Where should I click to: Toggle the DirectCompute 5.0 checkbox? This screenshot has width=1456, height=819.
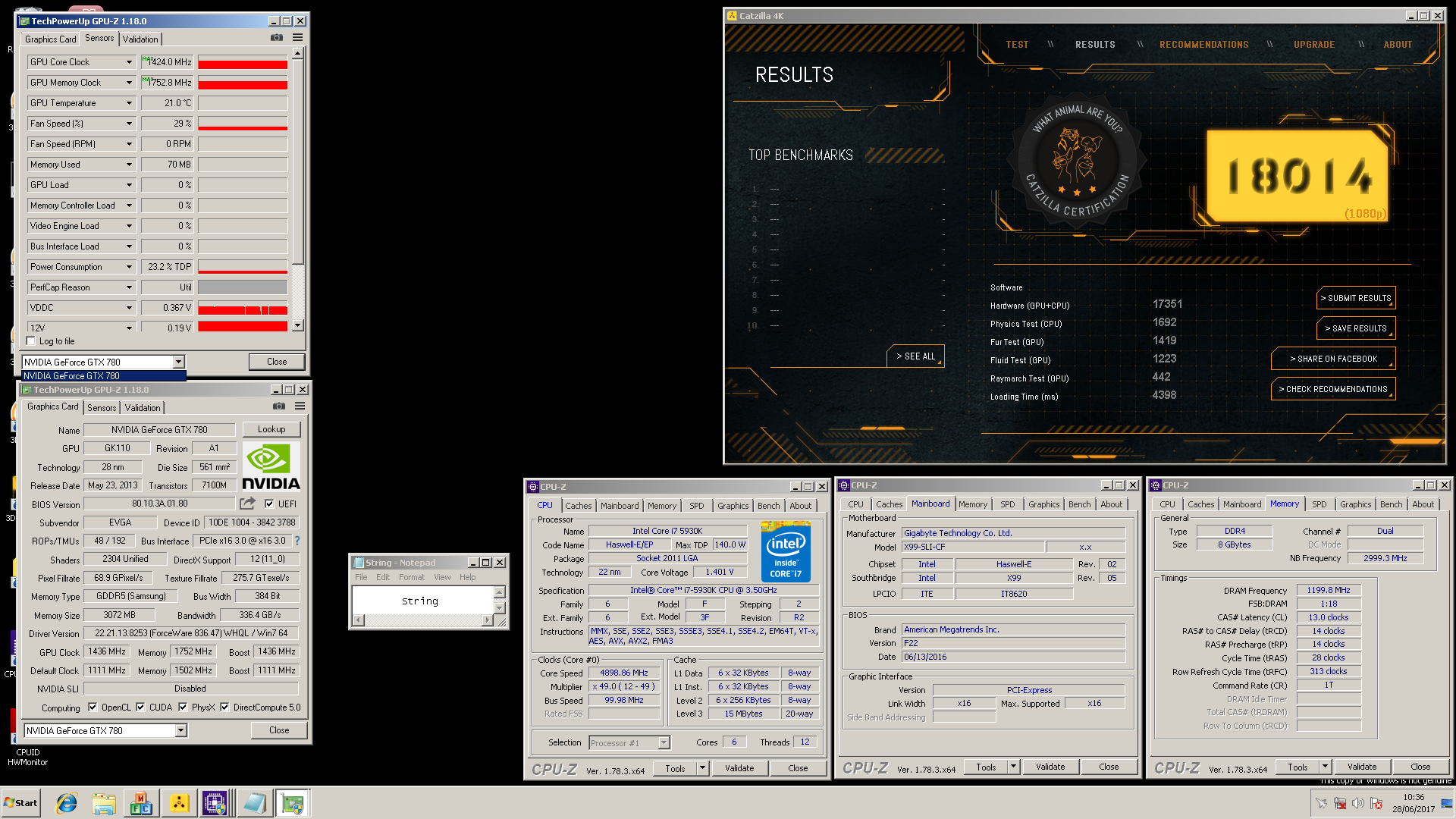(x=224, y=708)
